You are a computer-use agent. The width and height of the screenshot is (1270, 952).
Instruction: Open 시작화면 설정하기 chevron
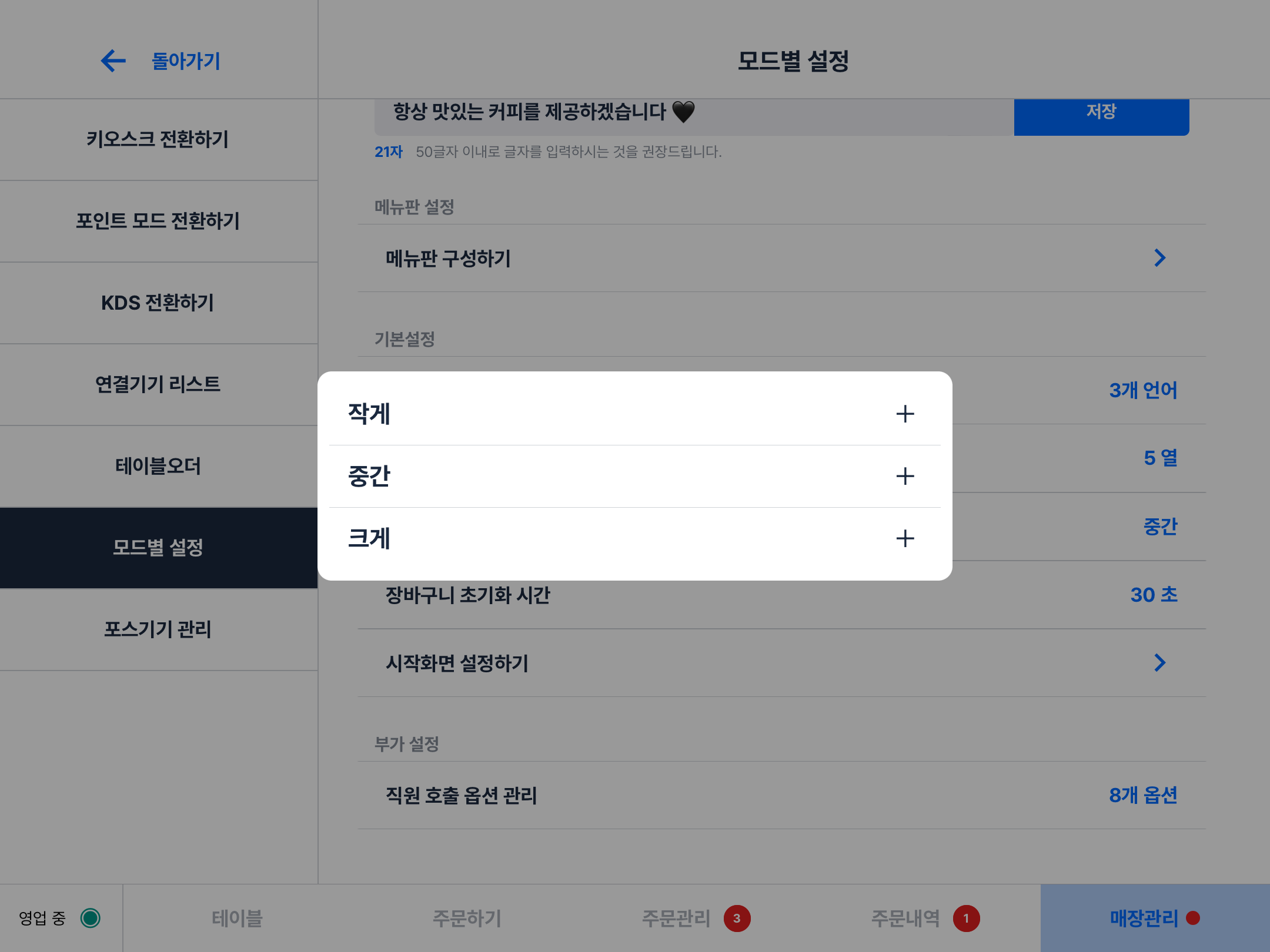pos(1159,663)
